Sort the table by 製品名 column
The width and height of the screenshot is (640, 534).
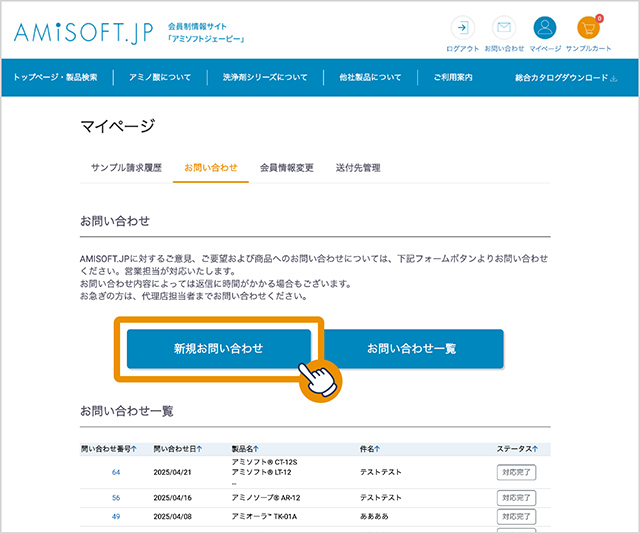(247, 449)
